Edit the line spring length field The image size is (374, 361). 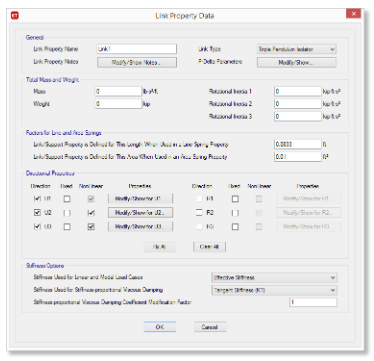tap(298, 144)
